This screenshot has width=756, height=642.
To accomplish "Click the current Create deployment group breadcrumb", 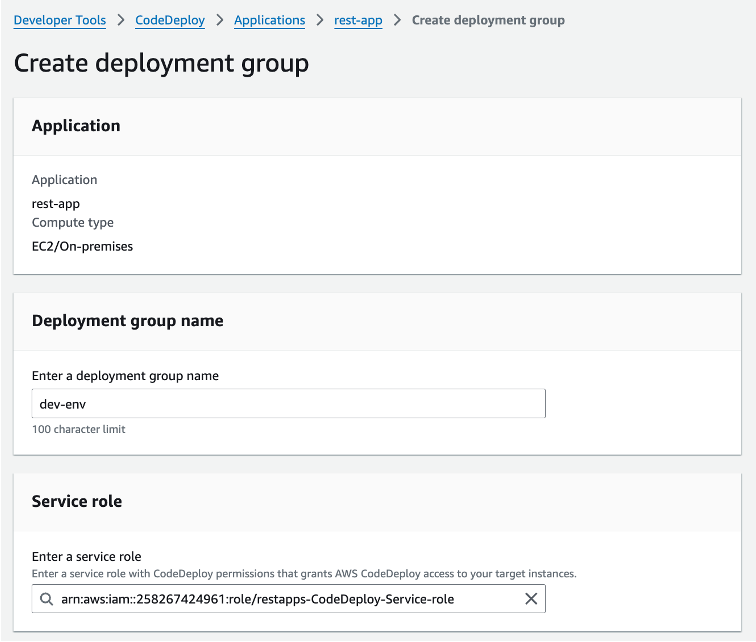I will pyautogui.click(x=488, y=20).
